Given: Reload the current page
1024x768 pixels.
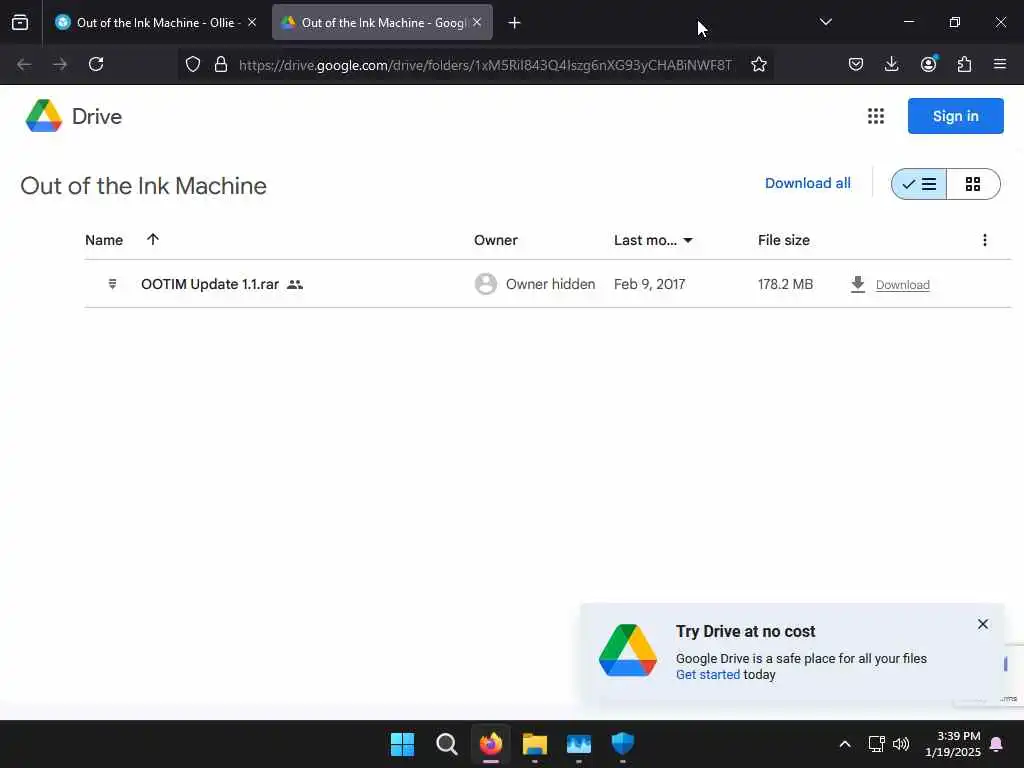Looking at the screenshot, I should pos(96,64).
